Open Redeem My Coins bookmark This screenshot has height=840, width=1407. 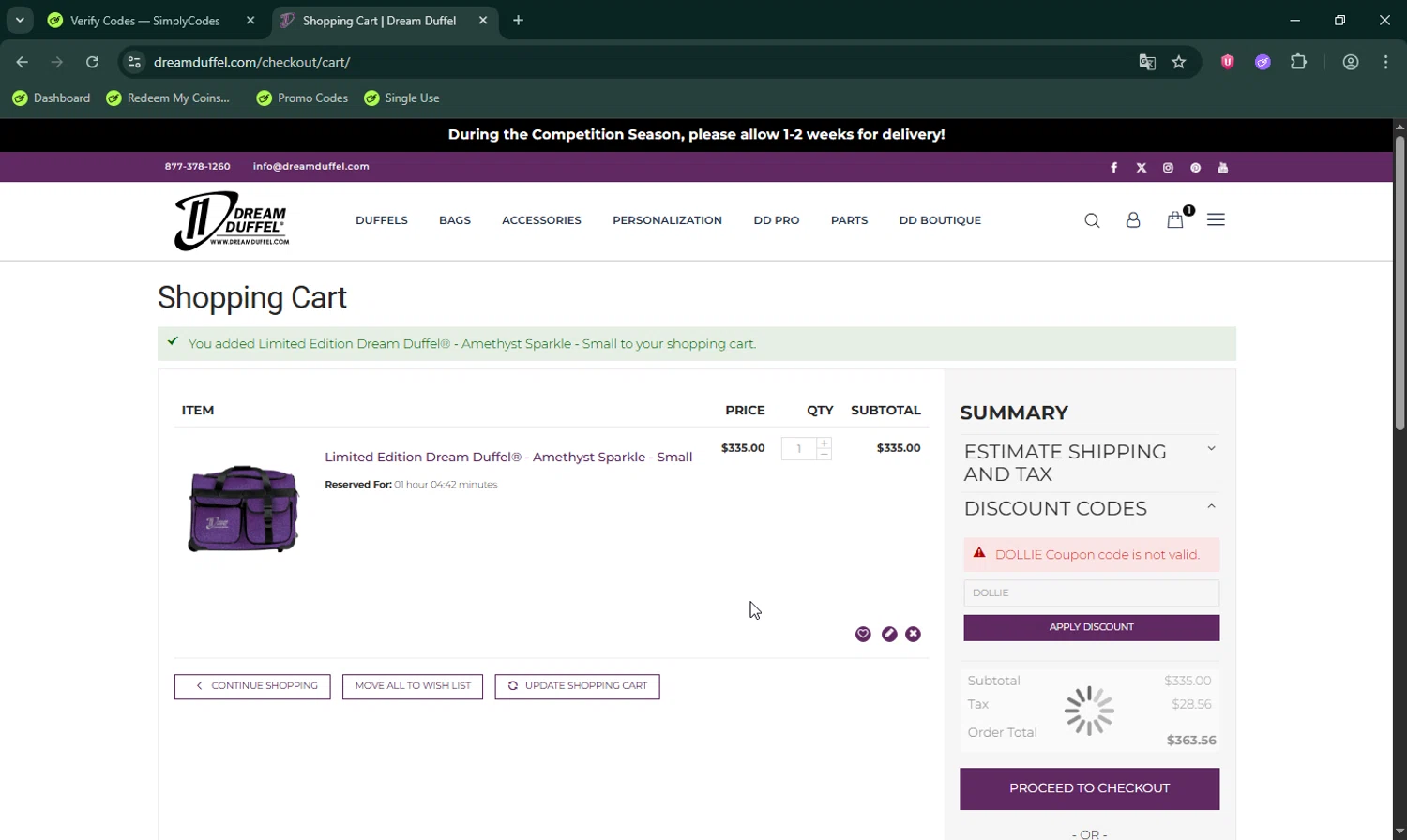click(x=169, y=98)
